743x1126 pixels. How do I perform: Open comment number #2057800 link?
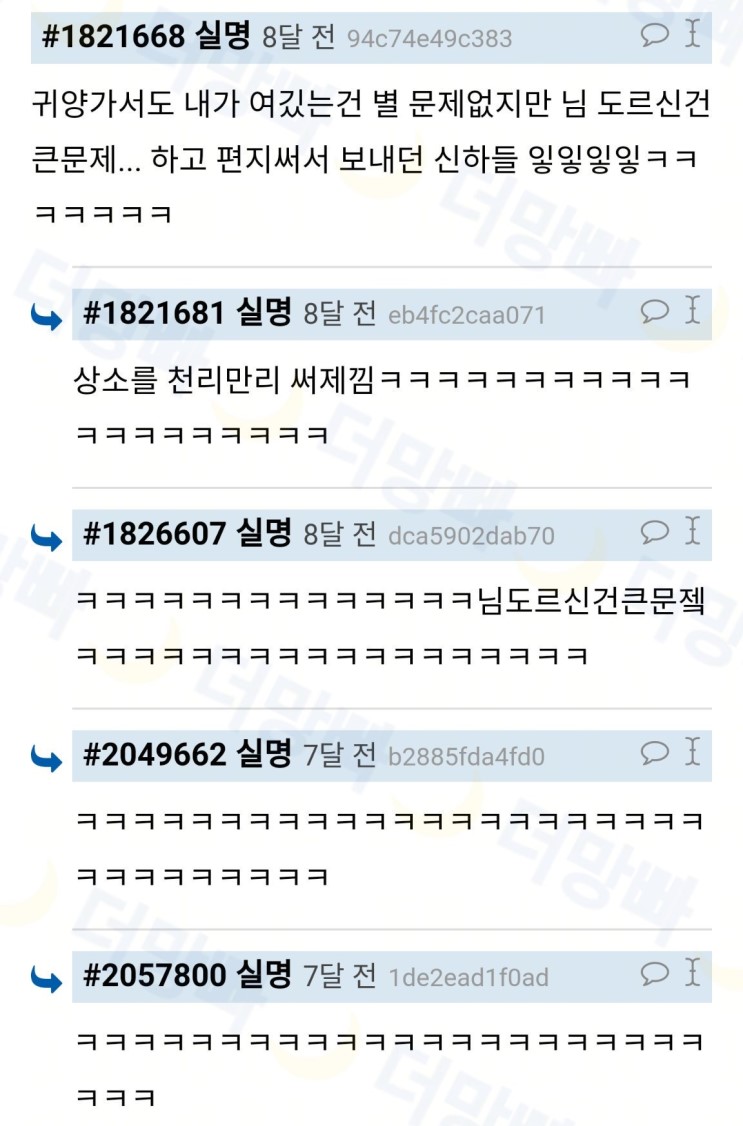pos(154,975)
